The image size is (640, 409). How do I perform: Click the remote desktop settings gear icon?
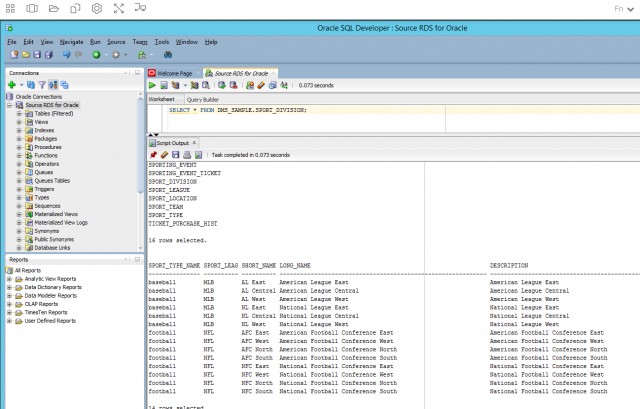(x=97, y=8)
